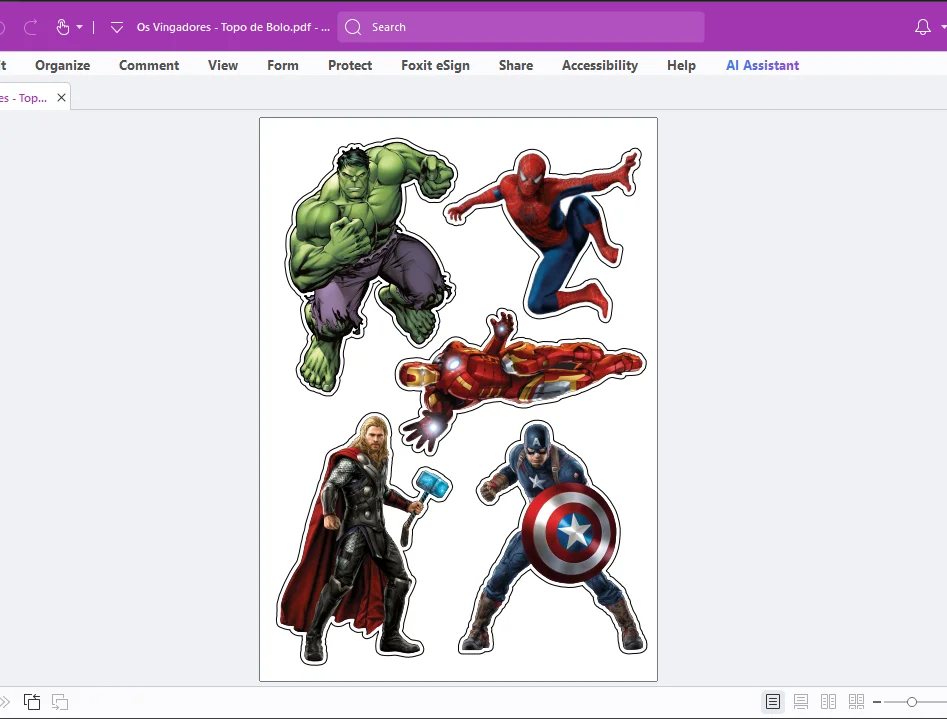Switch to Facing pages view mode
The image size is (947, 719).
point(829,701)
